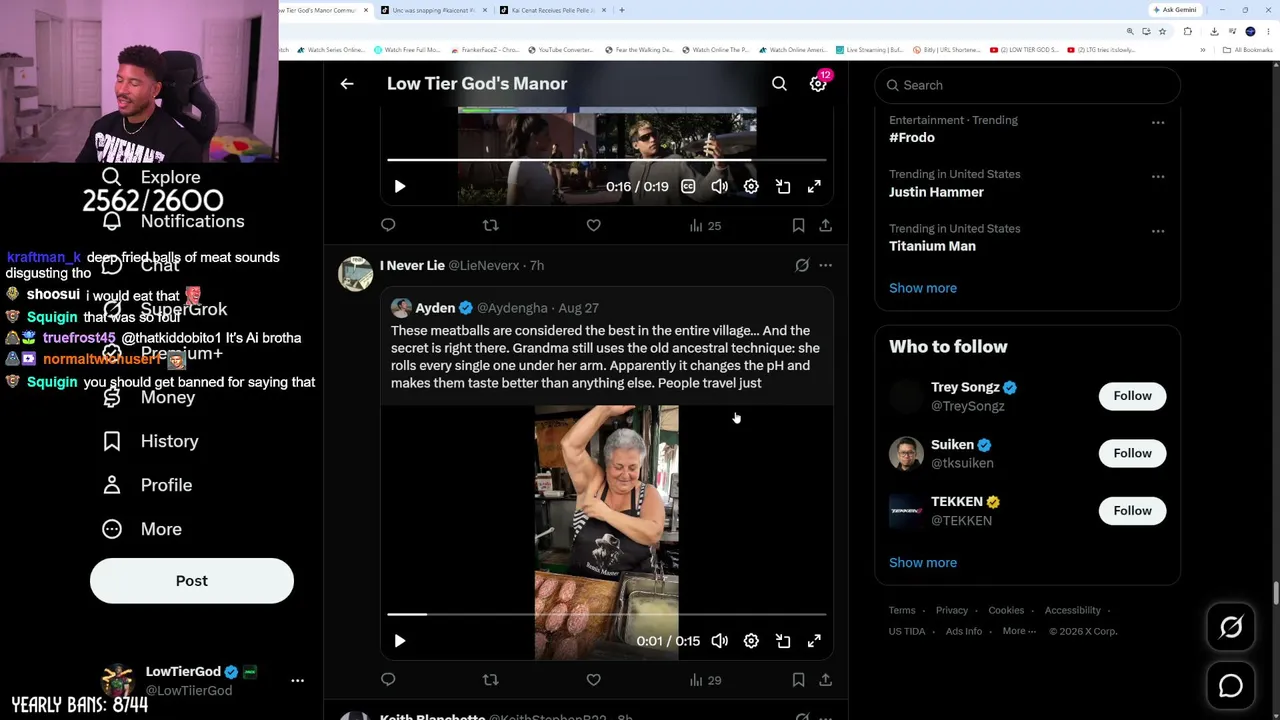The image size is (1280, 720).
Task: Ask Grok about I Never Lie's post
Action: click(x=802, y=265)
